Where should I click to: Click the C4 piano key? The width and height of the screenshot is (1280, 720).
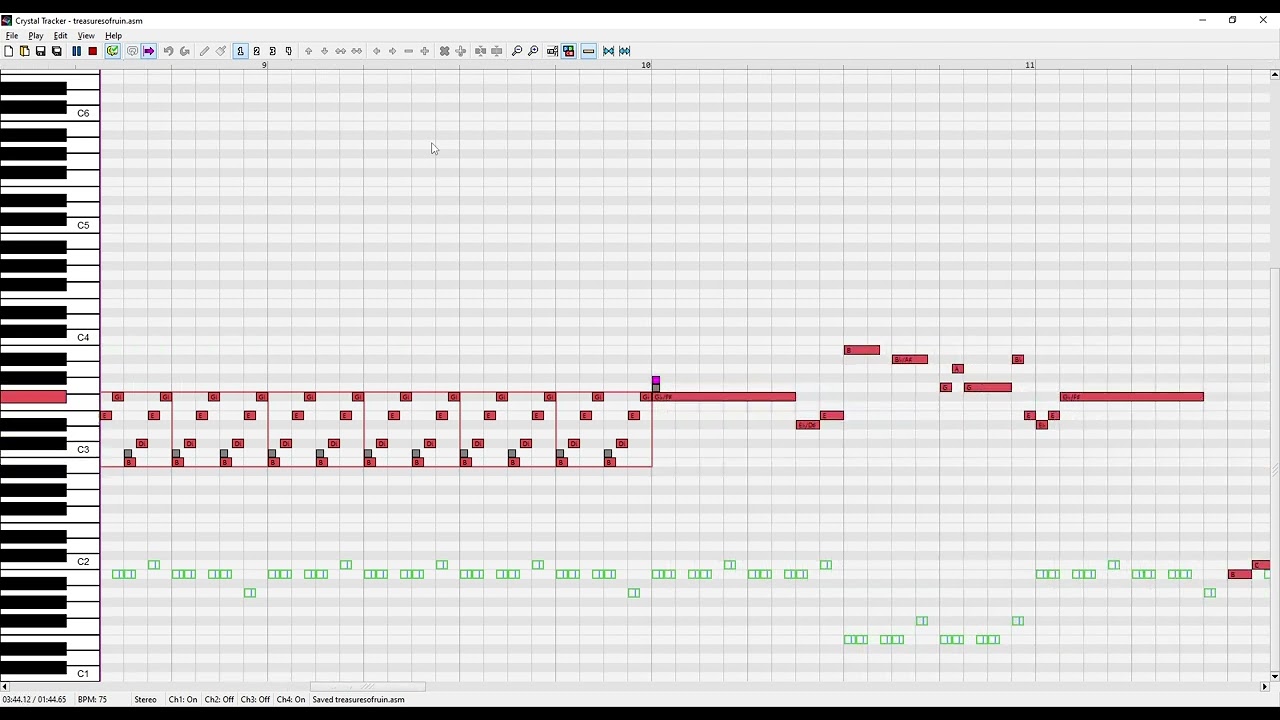[x=83, y=338]
